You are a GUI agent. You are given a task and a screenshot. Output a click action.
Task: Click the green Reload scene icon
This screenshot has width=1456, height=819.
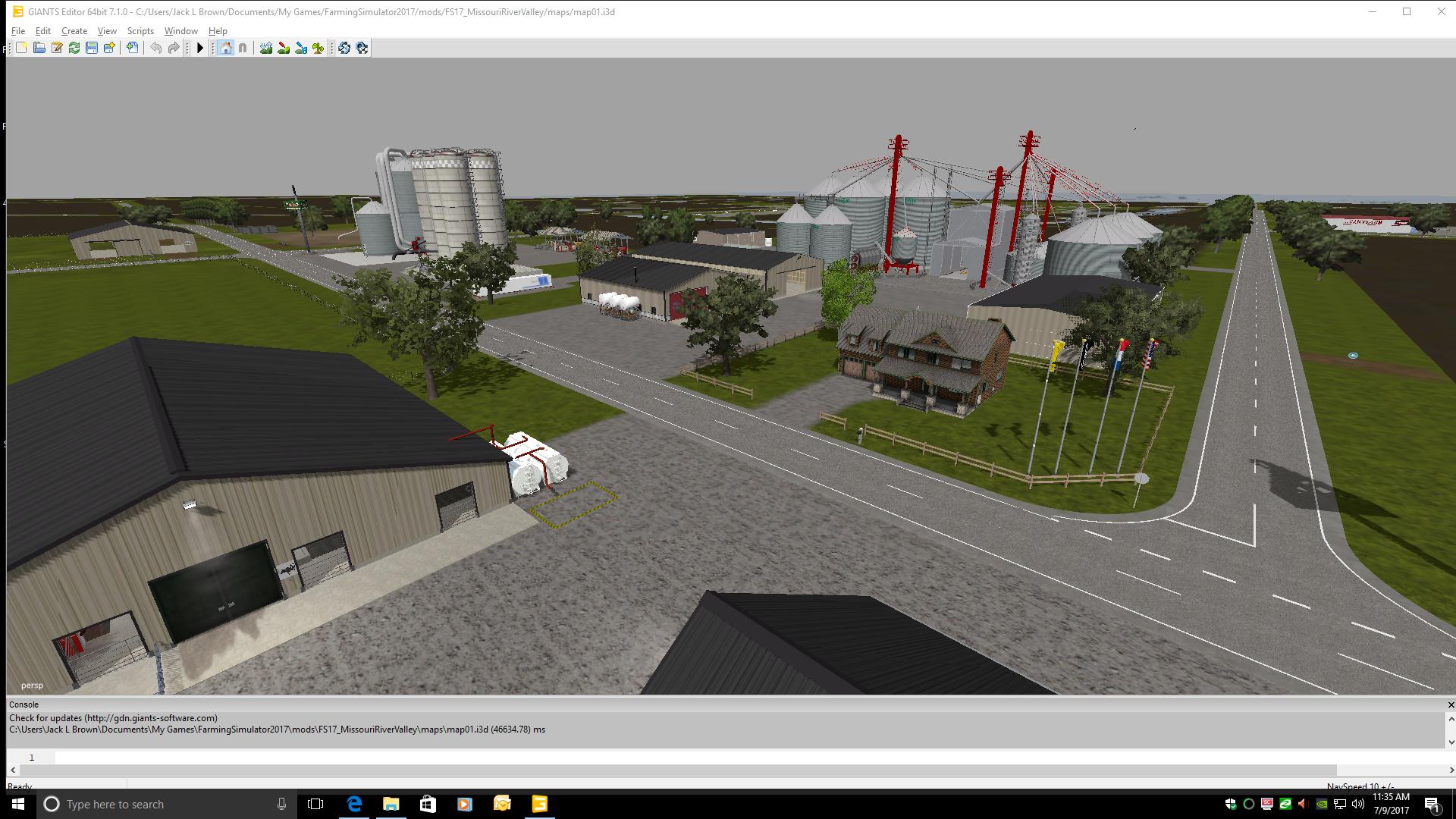click(x=74, y=48)
